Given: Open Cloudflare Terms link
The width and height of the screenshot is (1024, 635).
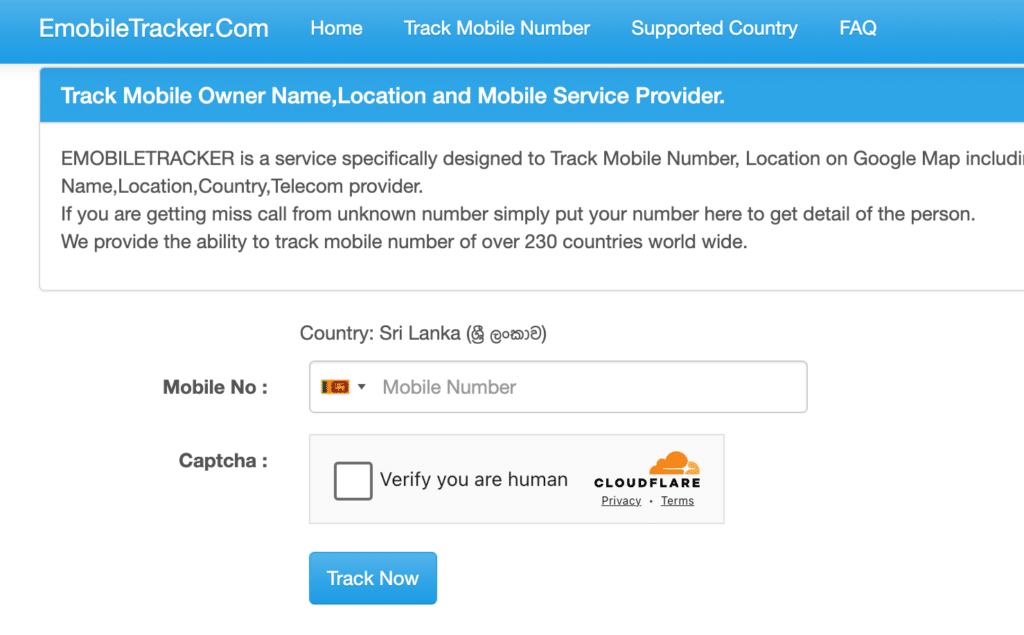Looking at the screenshot, I should tap(677, 501).
